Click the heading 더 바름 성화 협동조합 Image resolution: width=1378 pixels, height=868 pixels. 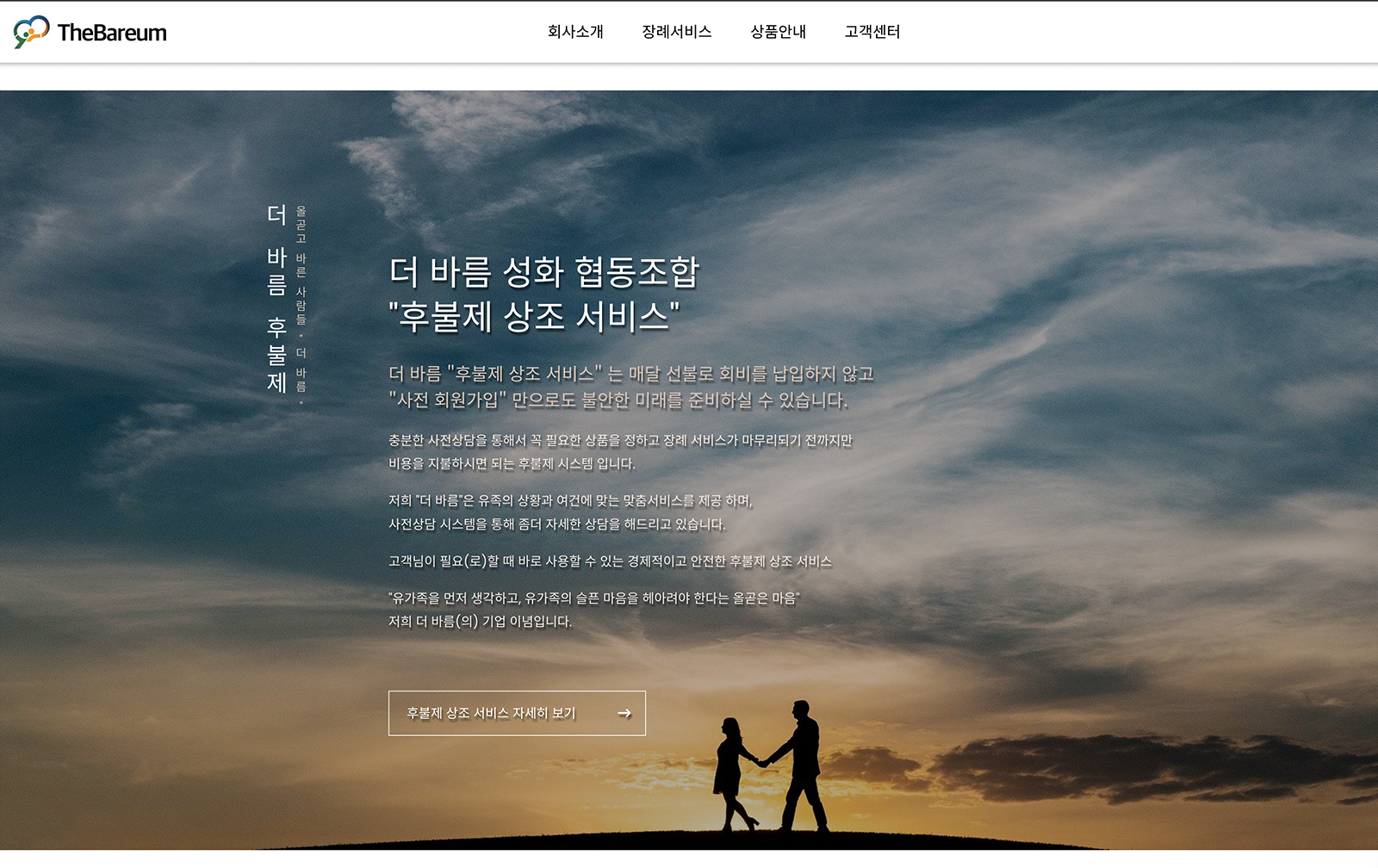tap(544, 271)
